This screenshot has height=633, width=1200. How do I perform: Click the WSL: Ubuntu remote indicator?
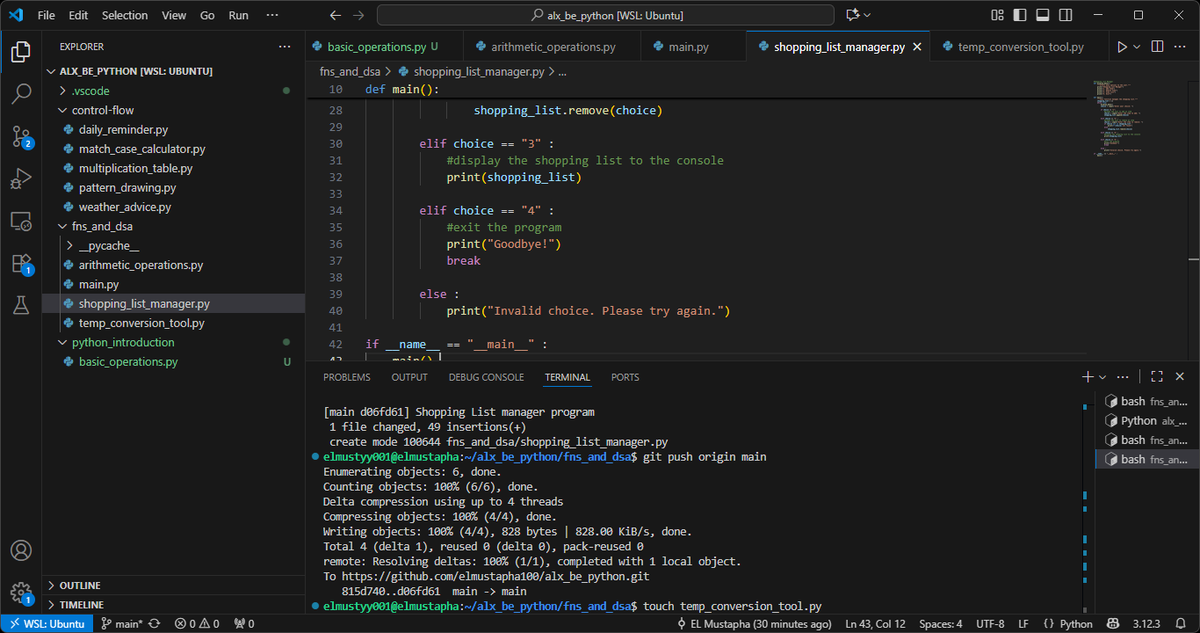(46, 624)
